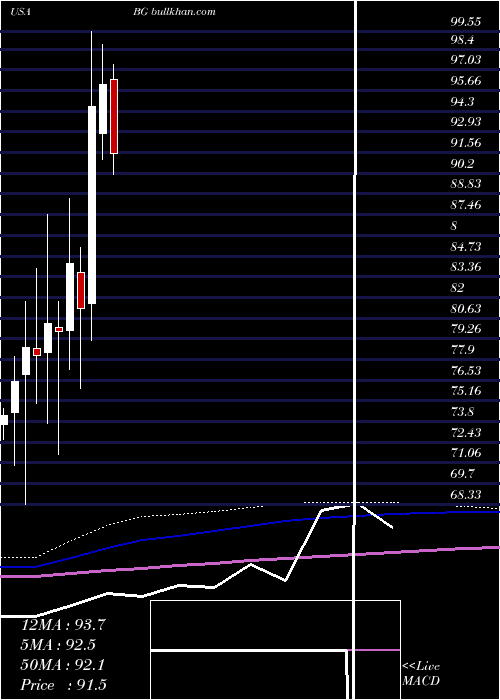Click the 80.63 price axis label
This screenshot has width=500, height=700.
[x=466, y=308]
